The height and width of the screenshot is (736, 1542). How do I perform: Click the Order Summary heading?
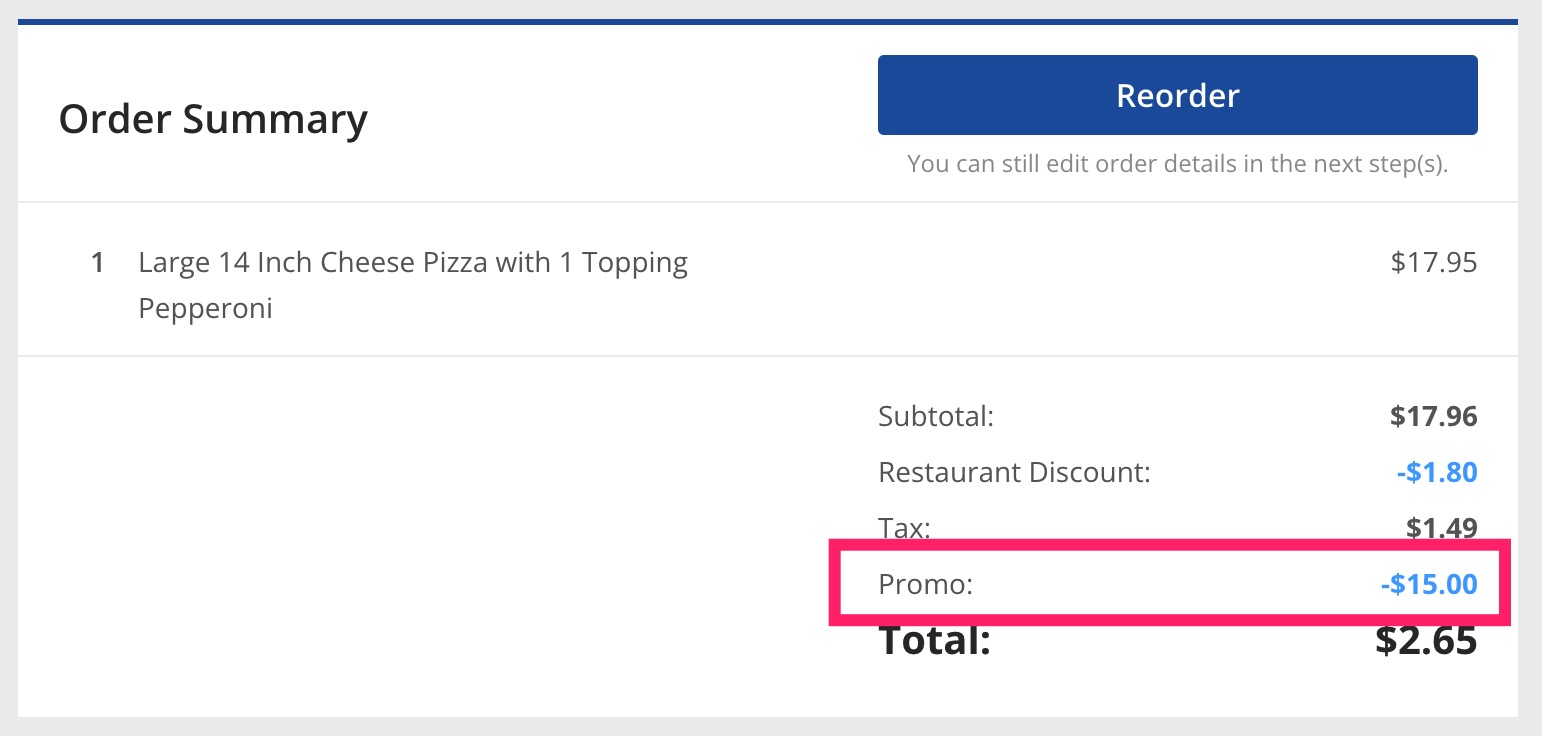pos(213,119)
